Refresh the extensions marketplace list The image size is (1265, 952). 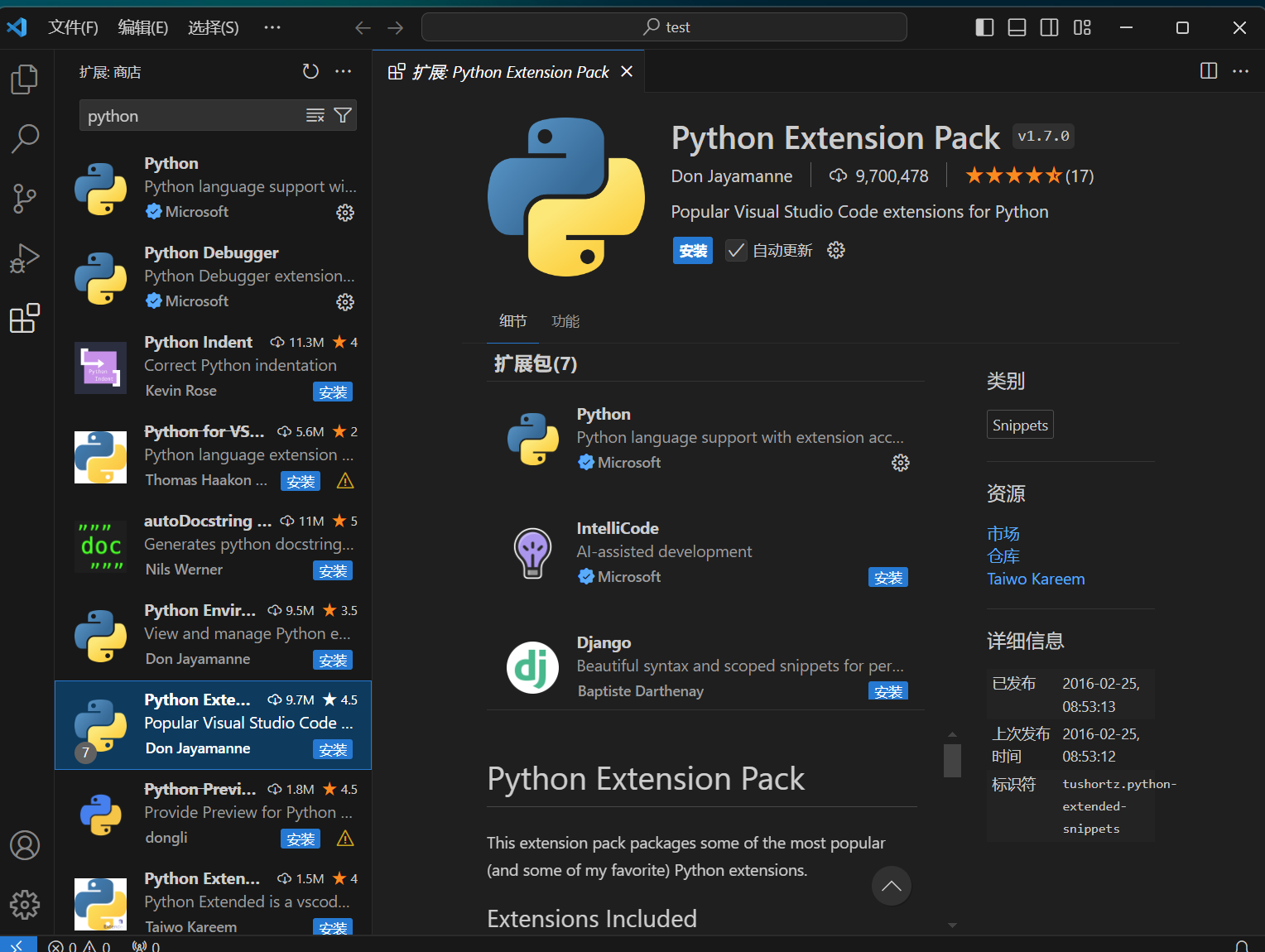coord(310,72)
